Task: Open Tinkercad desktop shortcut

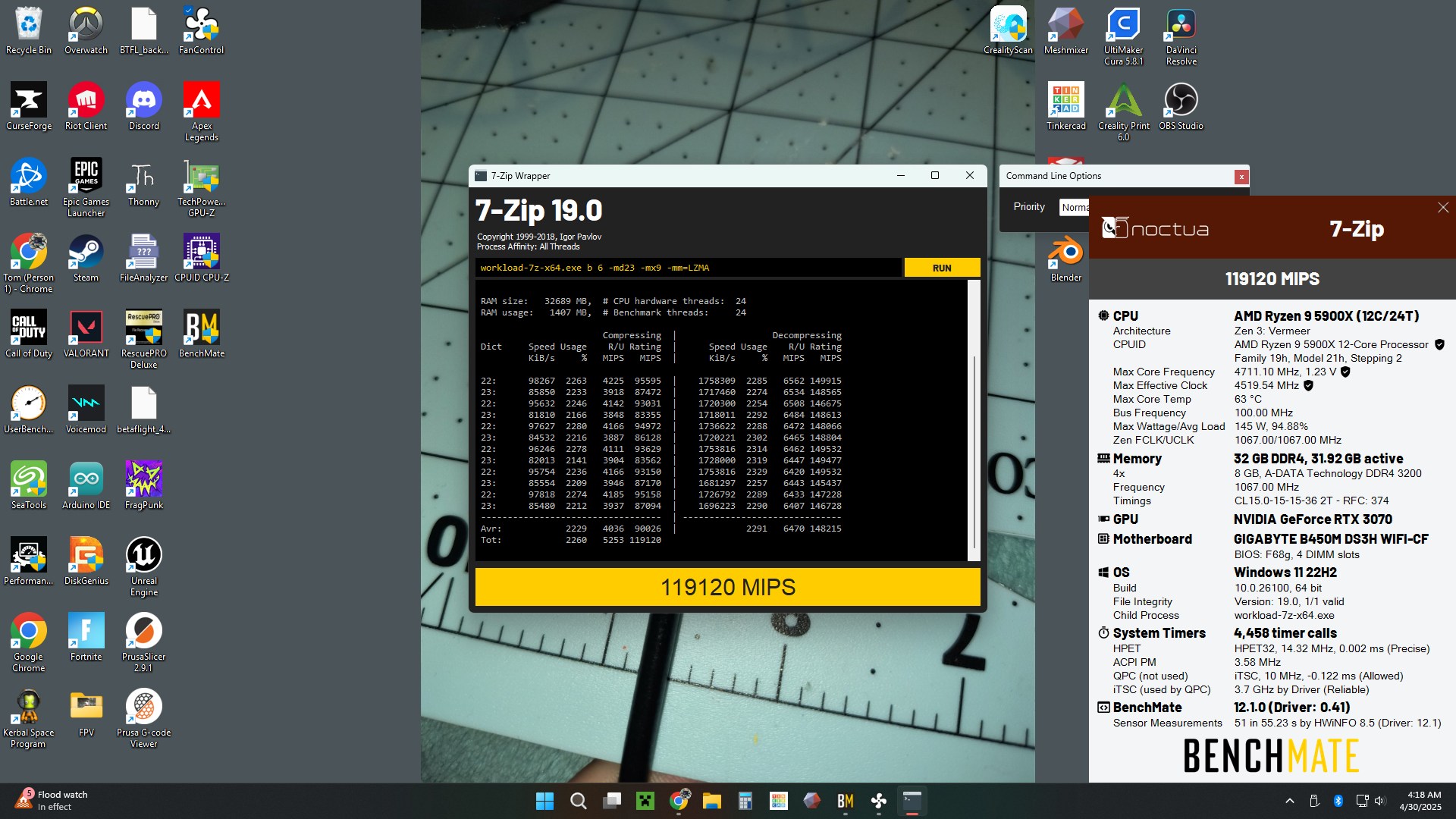Action: tap(1065, 108)
